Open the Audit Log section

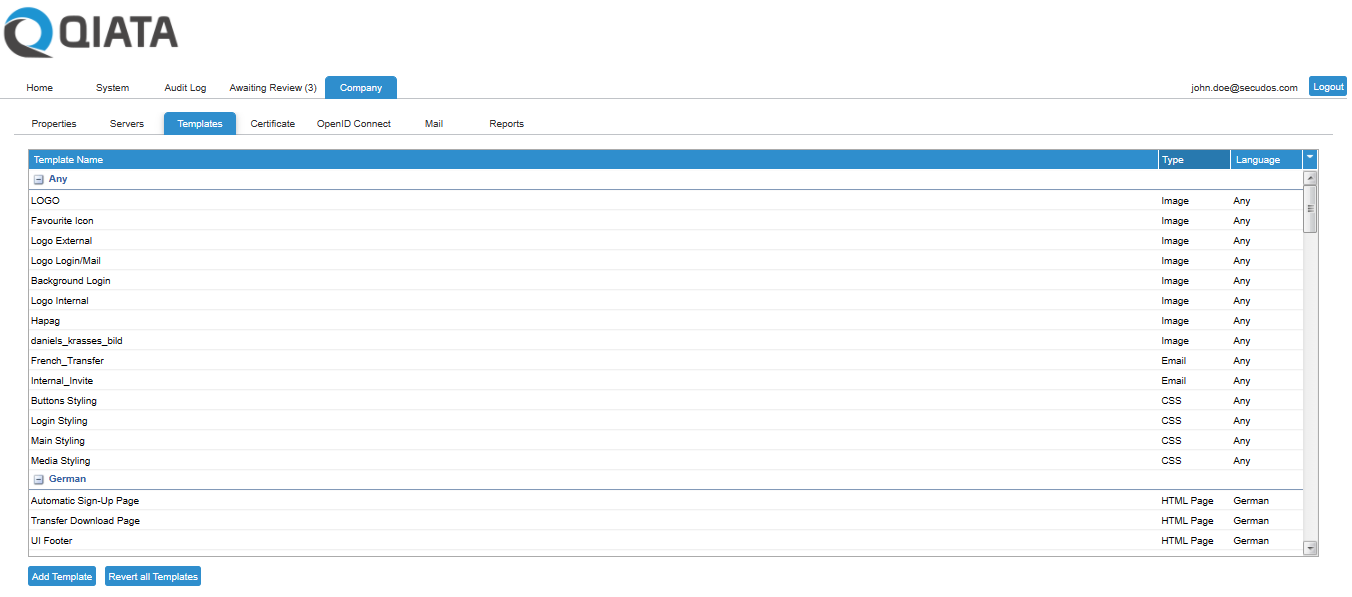coord(184,88)
